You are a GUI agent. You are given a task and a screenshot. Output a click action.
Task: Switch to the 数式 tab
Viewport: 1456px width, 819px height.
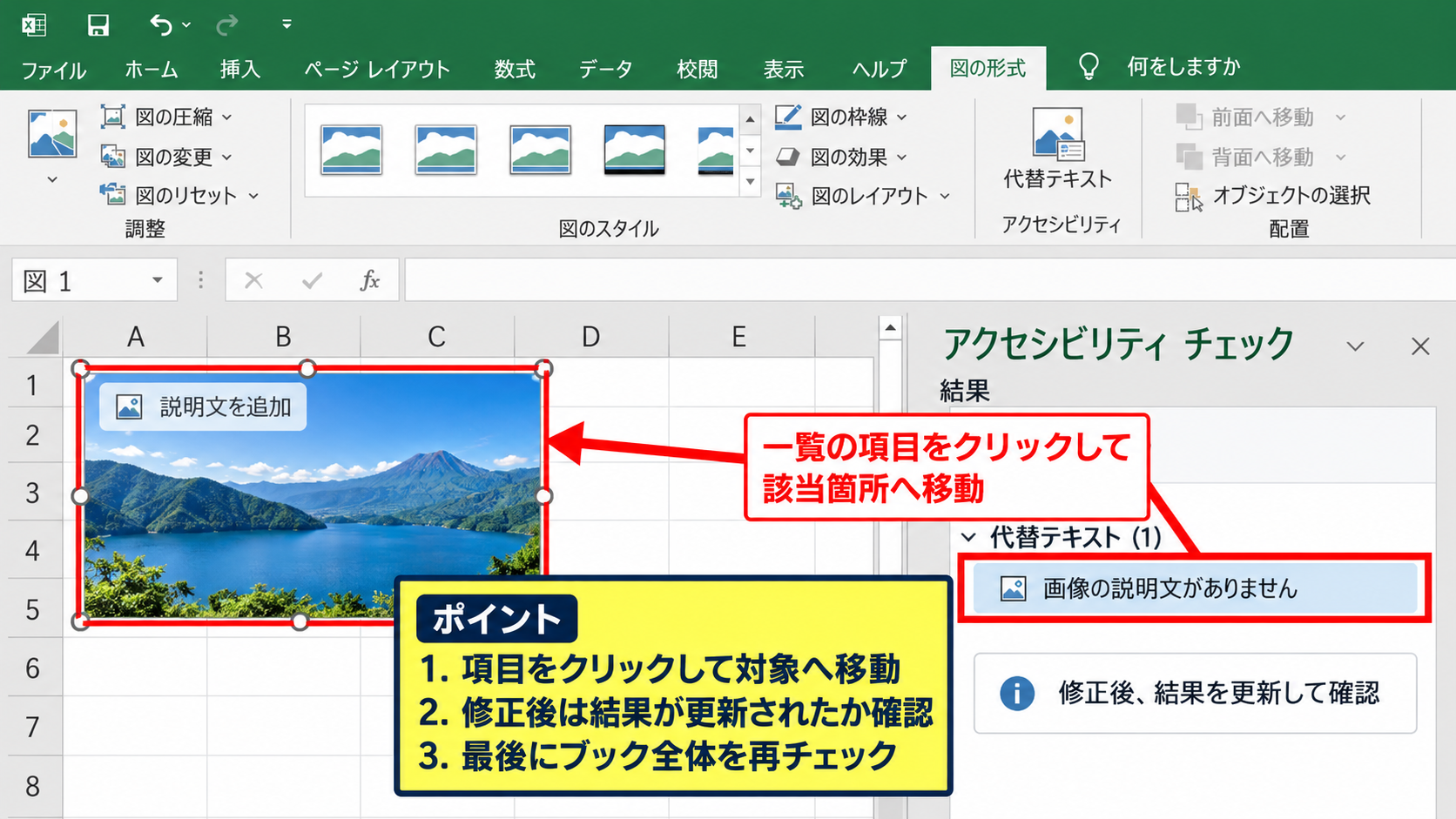pyautogui.click(x=515, y=69)
